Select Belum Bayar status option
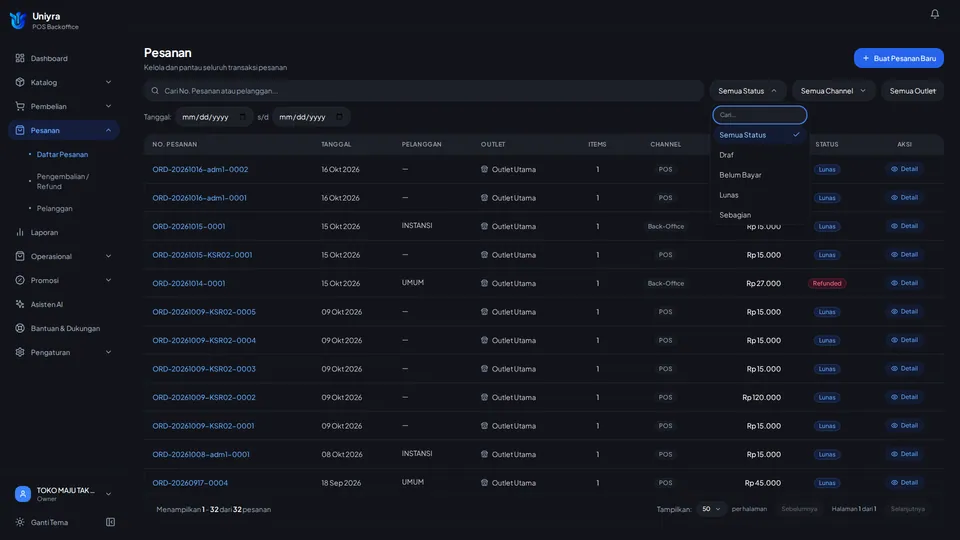 pos(759,175)
